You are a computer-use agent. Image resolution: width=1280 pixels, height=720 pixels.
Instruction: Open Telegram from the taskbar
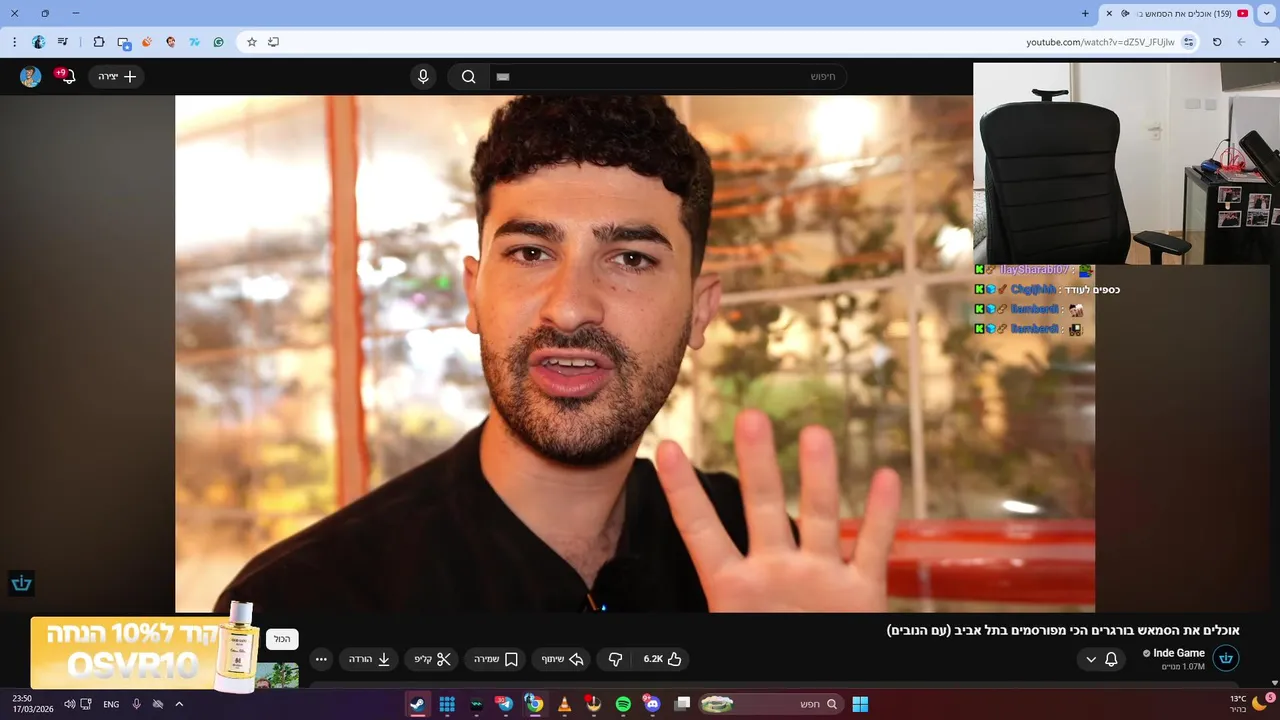[505, 704]
